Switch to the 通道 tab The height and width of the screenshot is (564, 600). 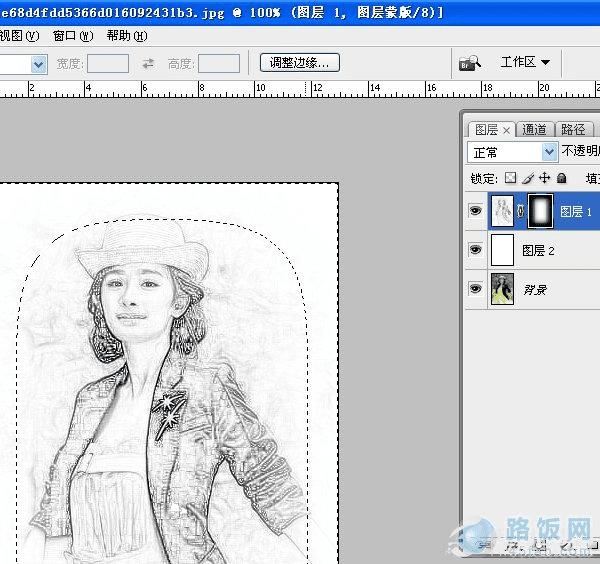point(535,130)
